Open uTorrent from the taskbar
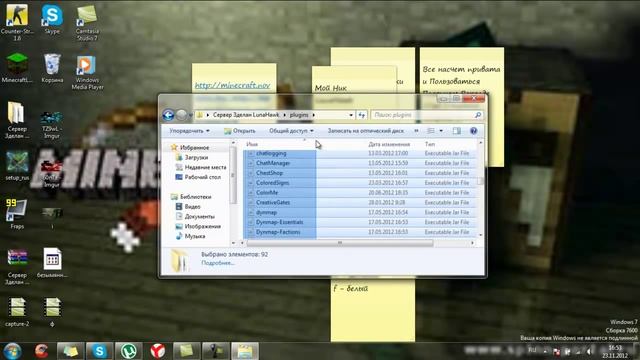 pos(129,351)
